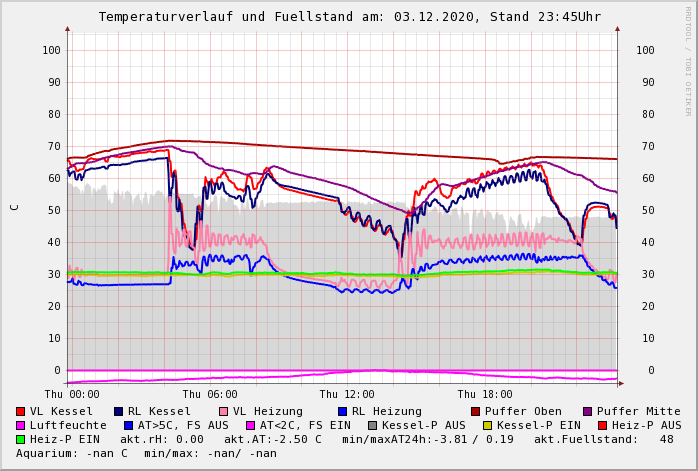Click the Thu 00:00 time axis label
Screen dimensions: 698x471
click(x=72, y=395)
